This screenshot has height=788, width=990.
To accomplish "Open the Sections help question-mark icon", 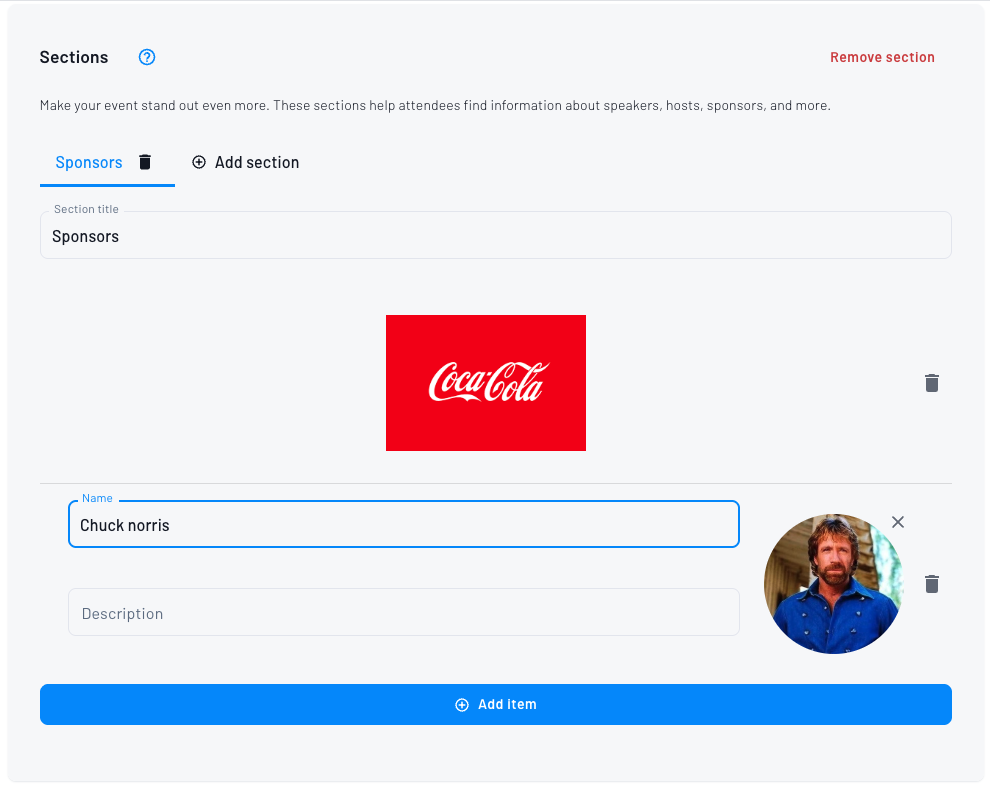I will (x=147, y=57).
